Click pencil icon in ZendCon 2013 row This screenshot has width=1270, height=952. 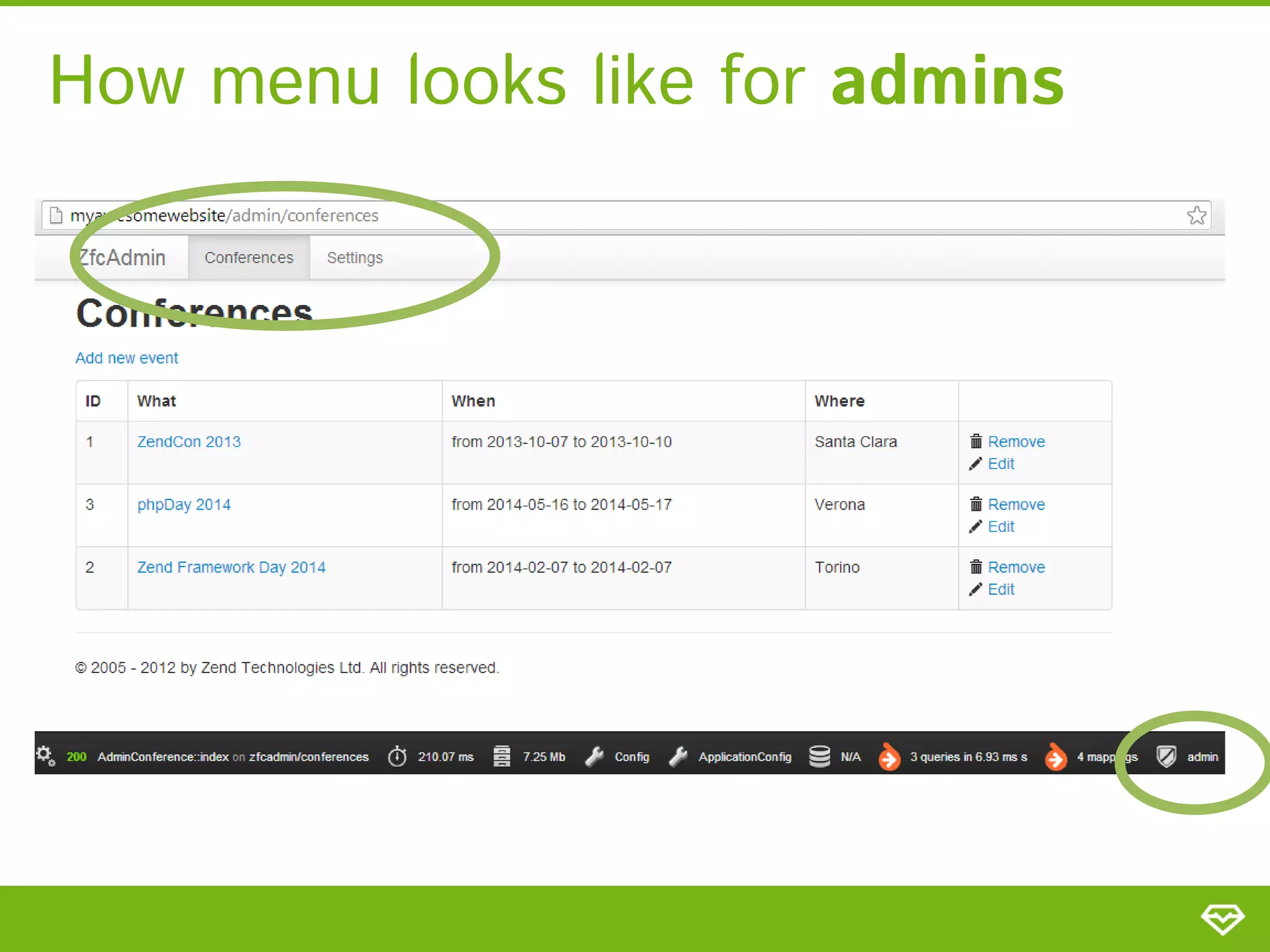coord(975,464)
